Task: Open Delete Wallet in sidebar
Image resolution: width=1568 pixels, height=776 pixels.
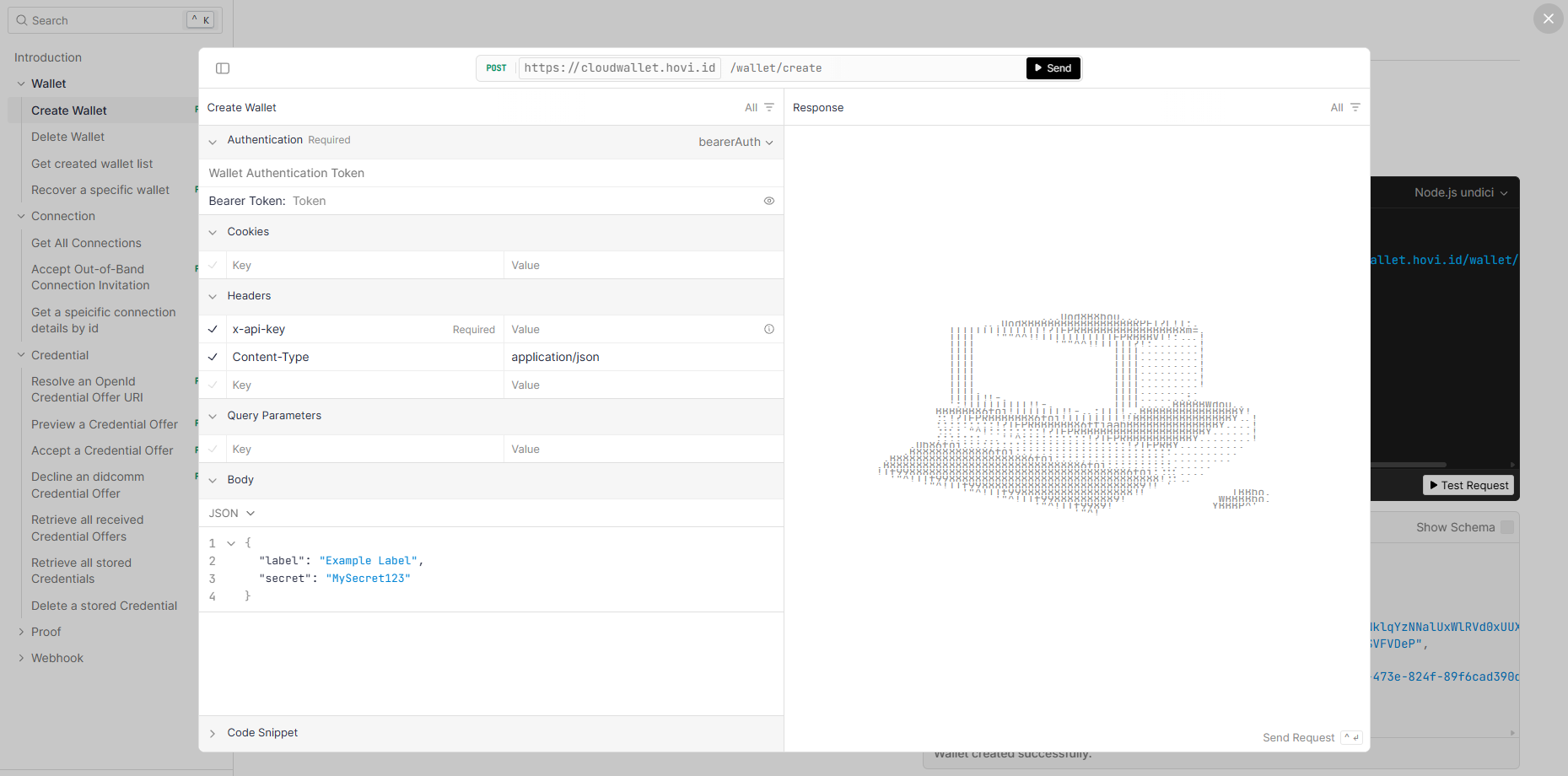Action: [x=67, y=137]
